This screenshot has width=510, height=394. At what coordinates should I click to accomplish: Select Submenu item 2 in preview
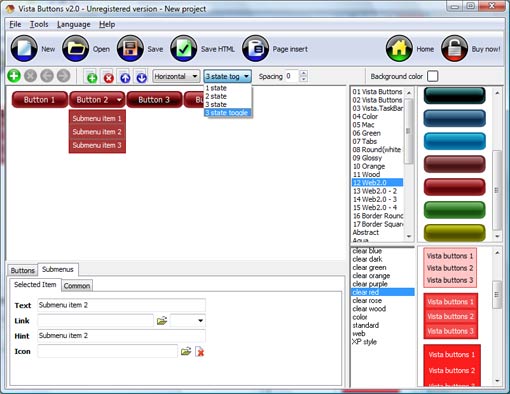click(x=97, y=132)
